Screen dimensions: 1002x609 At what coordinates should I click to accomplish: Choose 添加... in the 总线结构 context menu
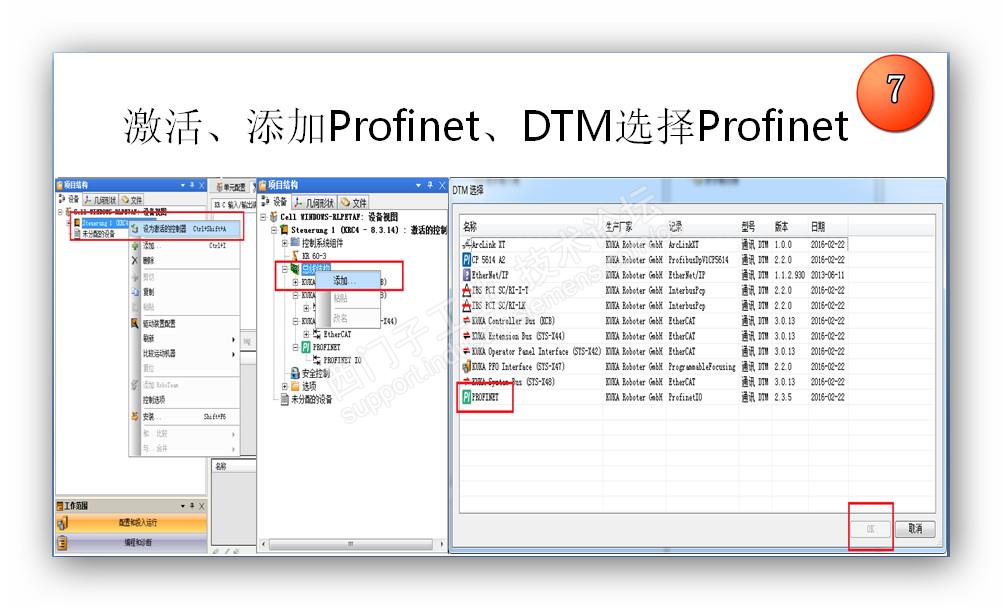click(x=347, y=281)
